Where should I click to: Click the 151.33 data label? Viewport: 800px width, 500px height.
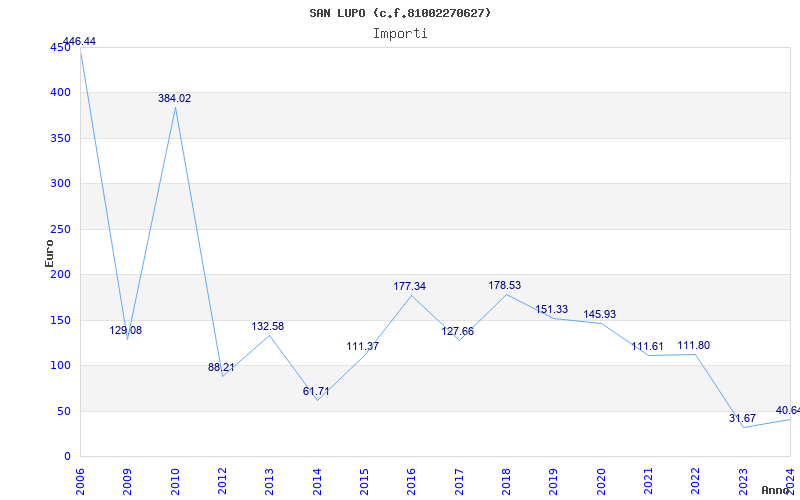tap(552, 310)
